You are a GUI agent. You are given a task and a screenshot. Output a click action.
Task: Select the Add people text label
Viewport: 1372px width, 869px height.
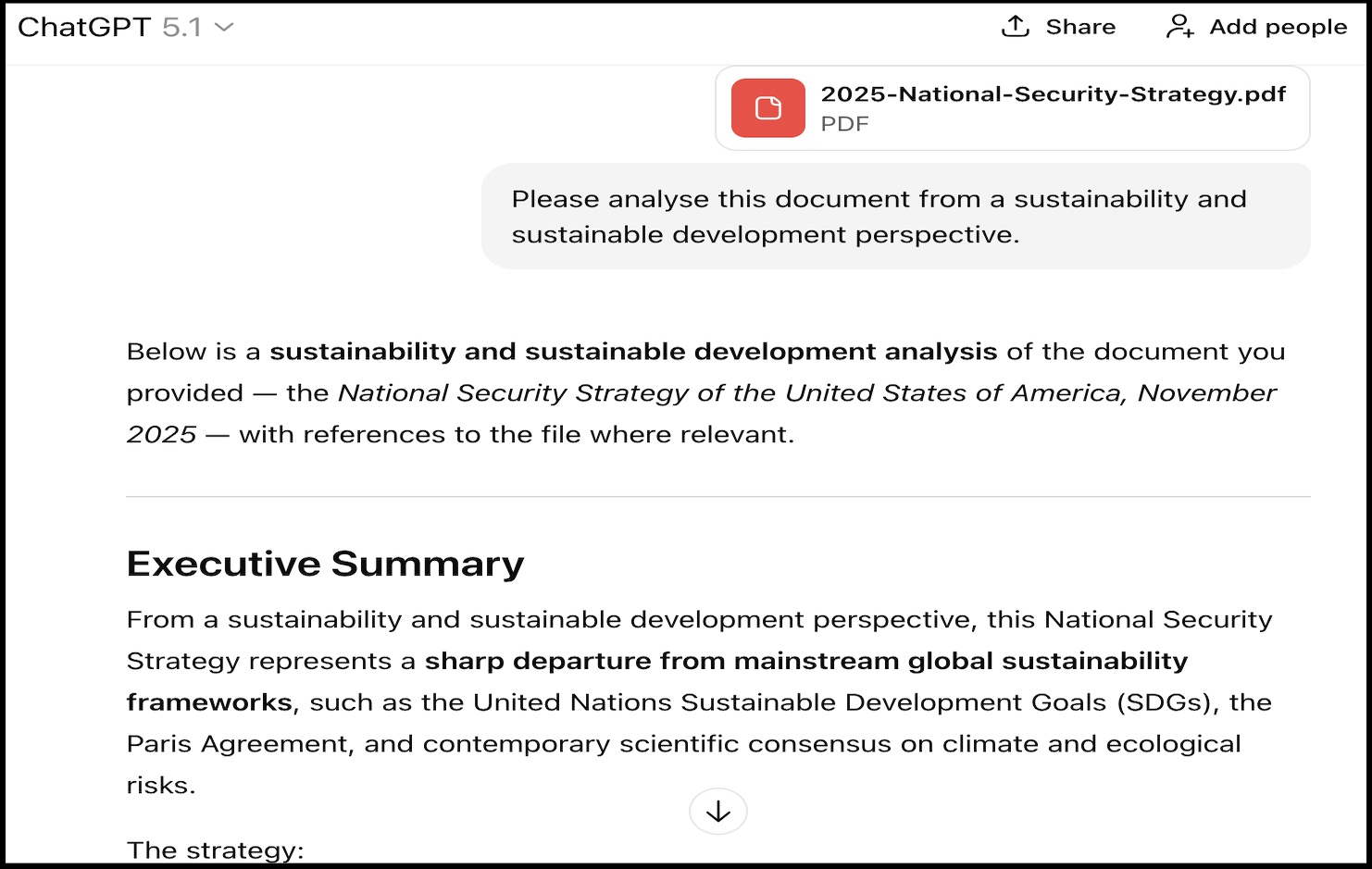(1278, 28)
